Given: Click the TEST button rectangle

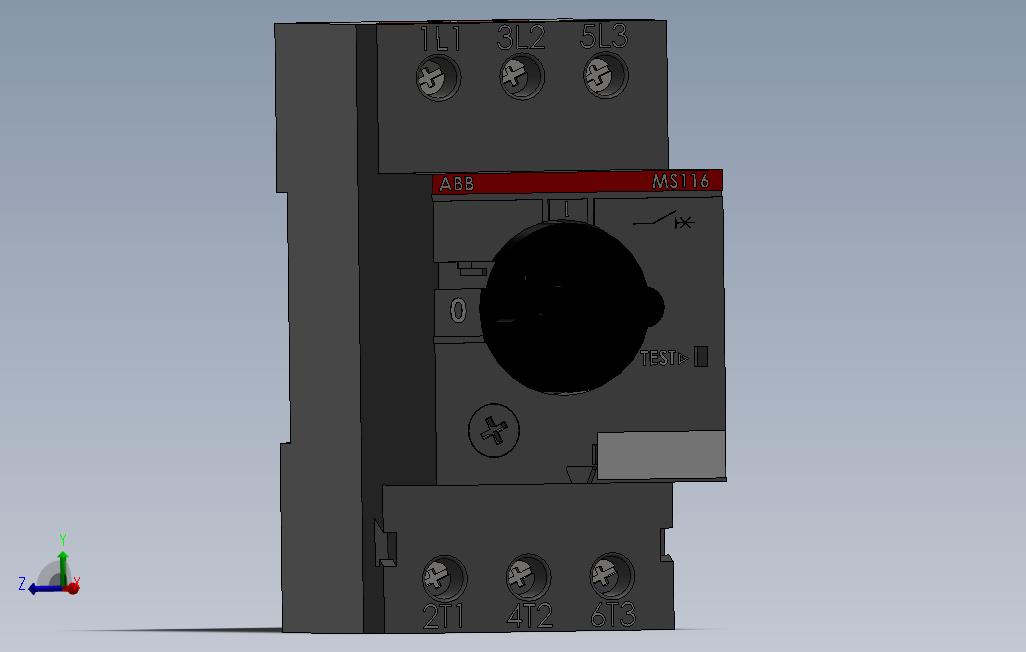Looking at the screenshot, I should (x=701, y=357).
